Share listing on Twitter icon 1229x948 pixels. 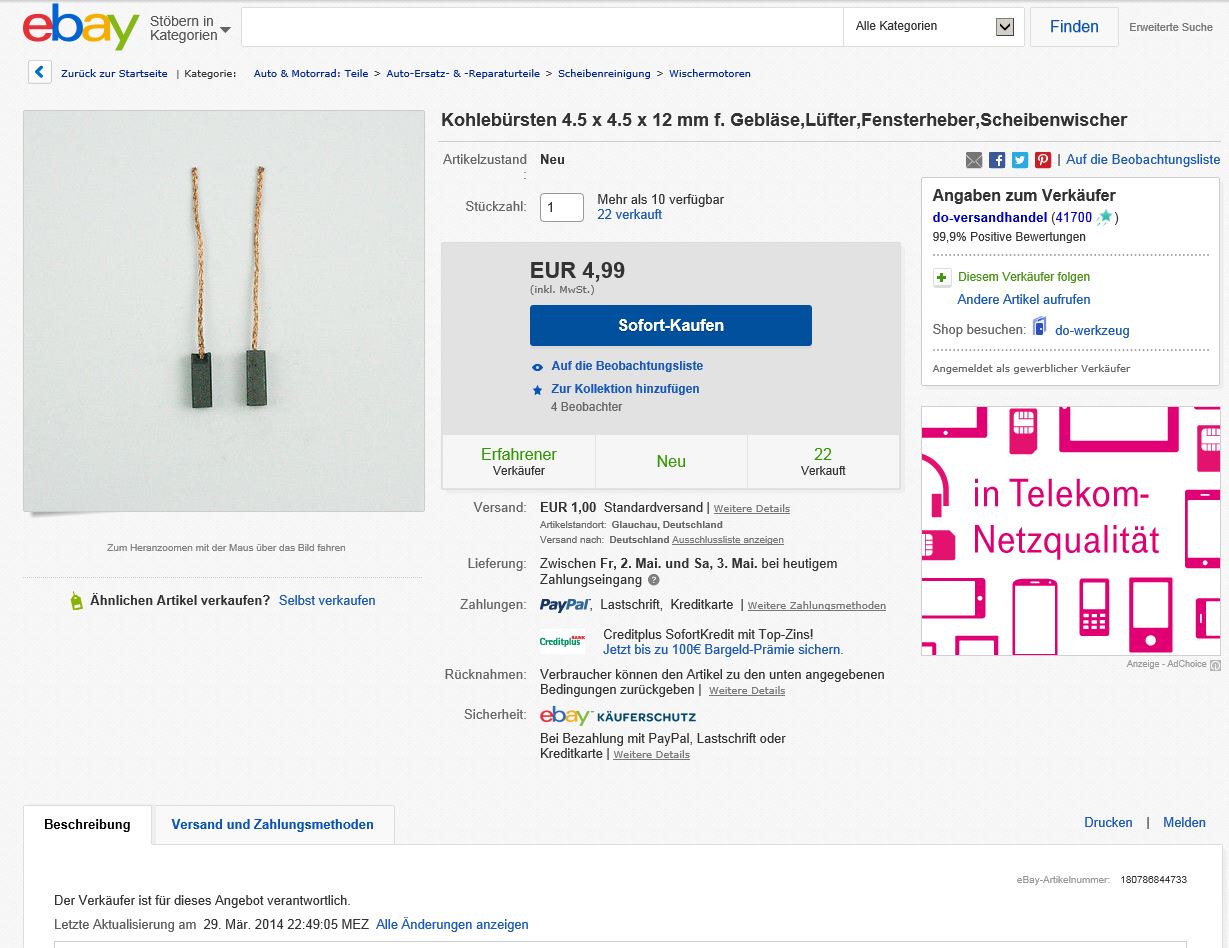(1020, 160)
